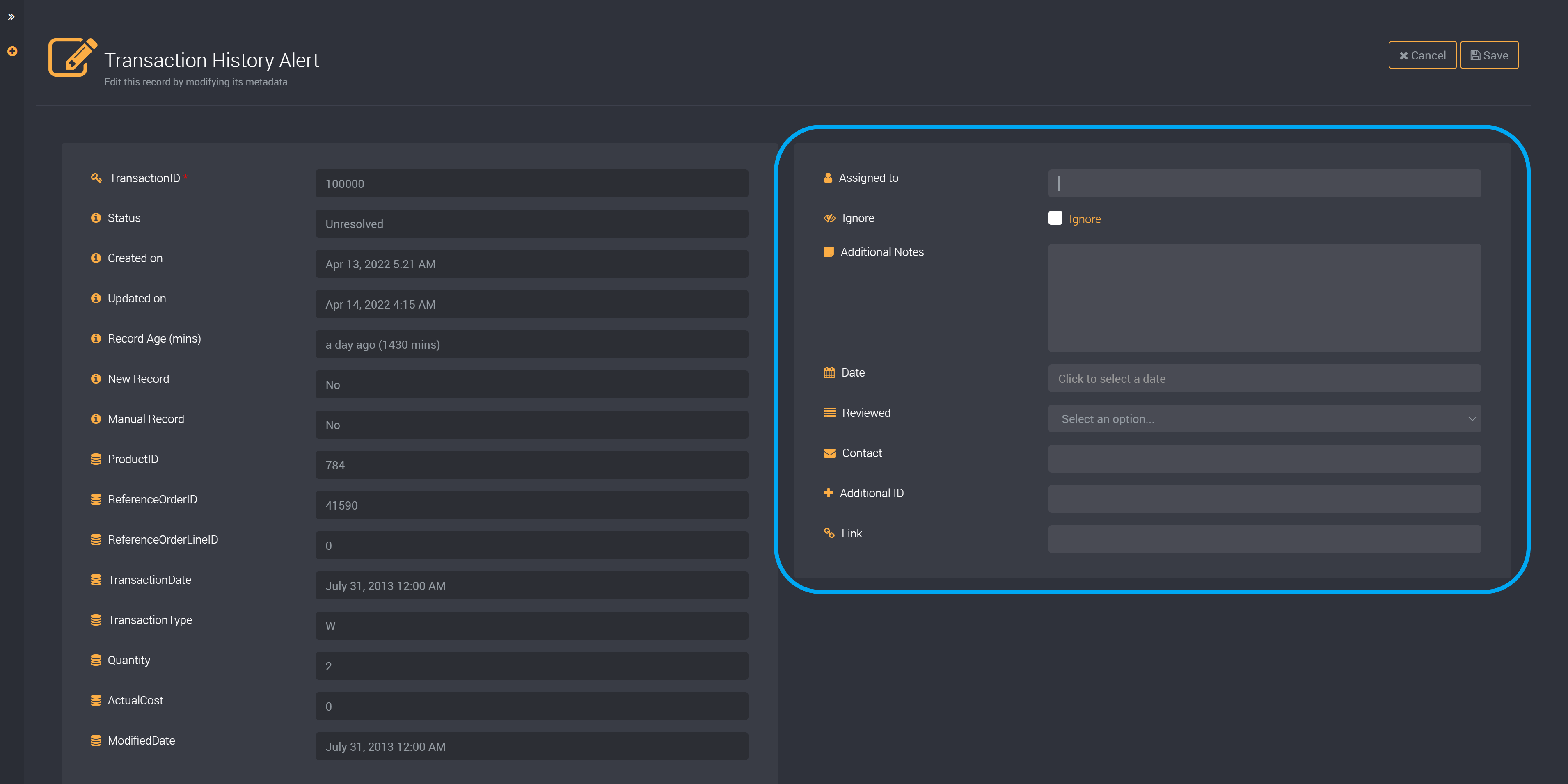
Task: Click the database icon beside Quantity
Action: point(96,660)
